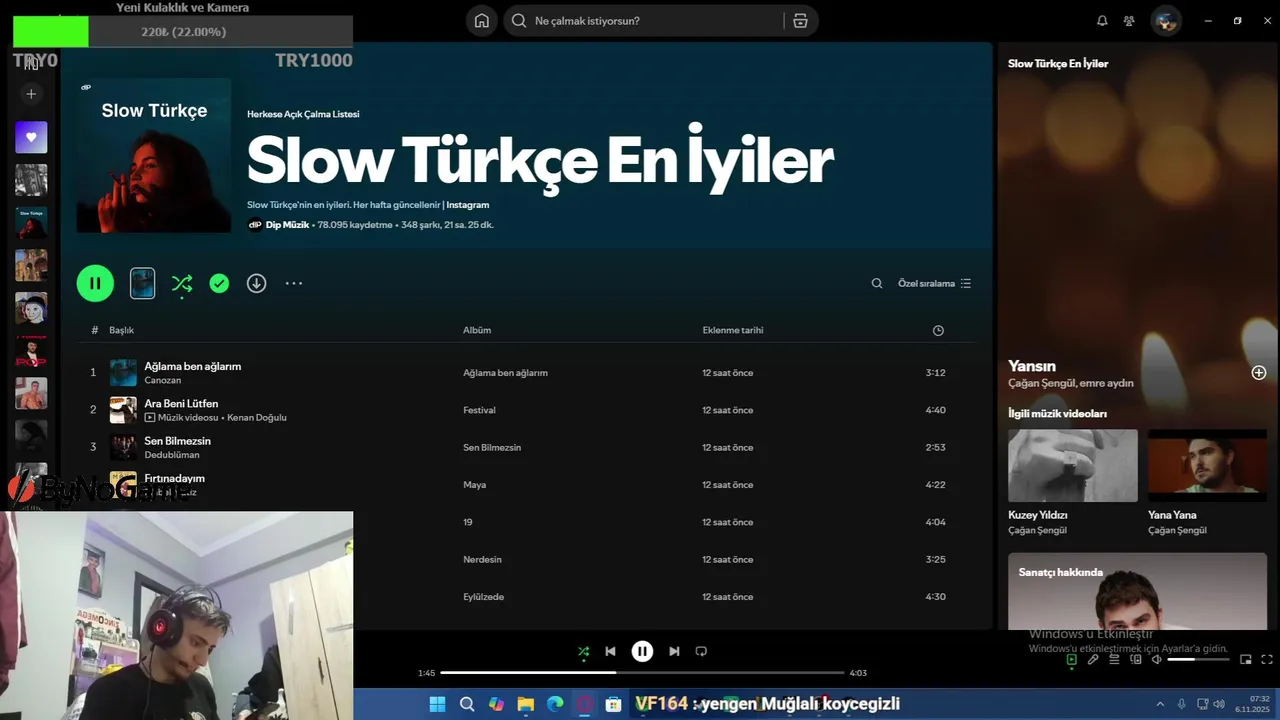Launch Microsoft Edge from the taskbar
The height and width of the screenshot is (720, 1280).
[555, 704]
